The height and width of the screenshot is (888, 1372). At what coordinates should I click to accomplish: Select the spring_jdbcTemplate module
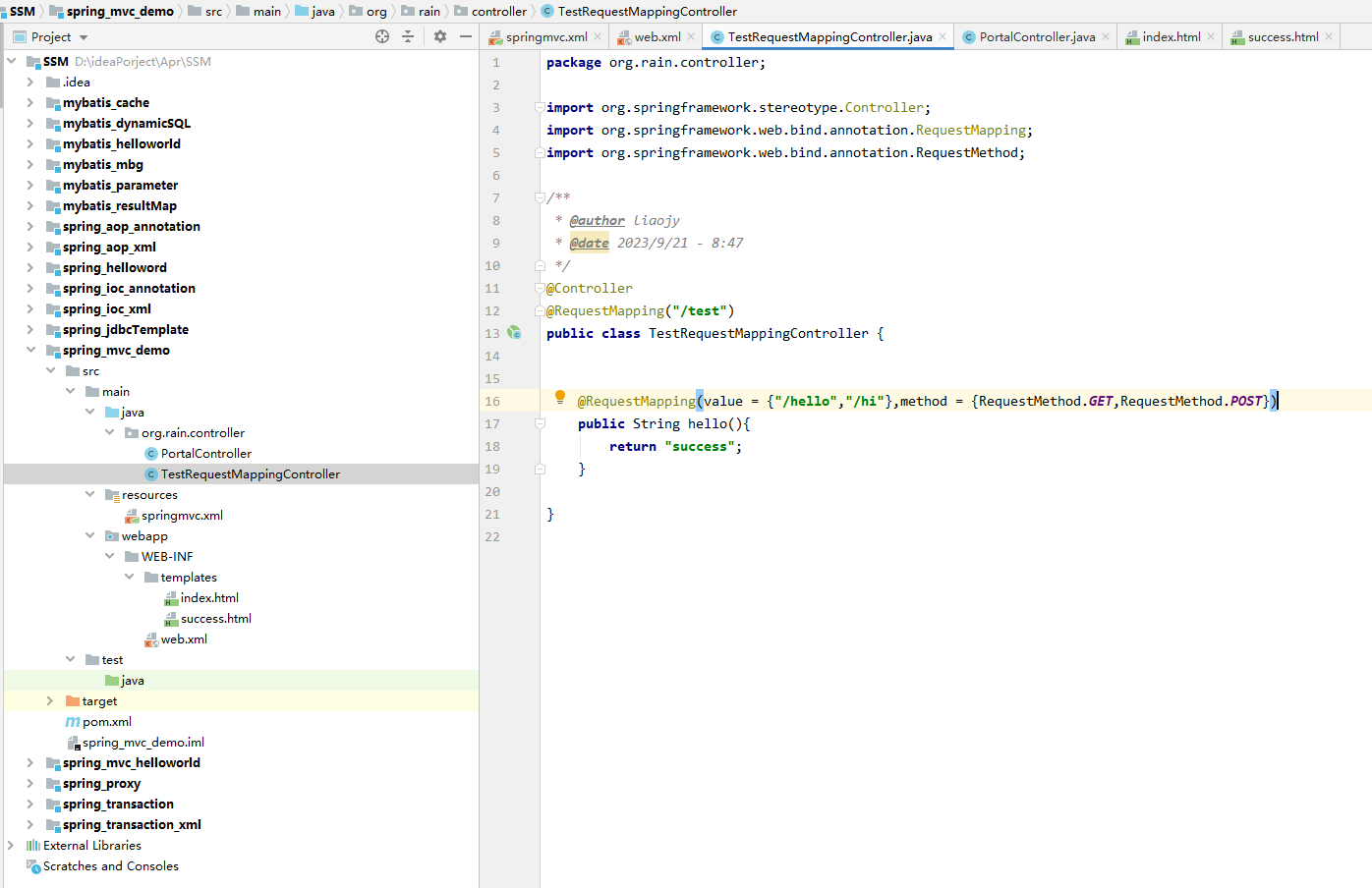(125, 330)
